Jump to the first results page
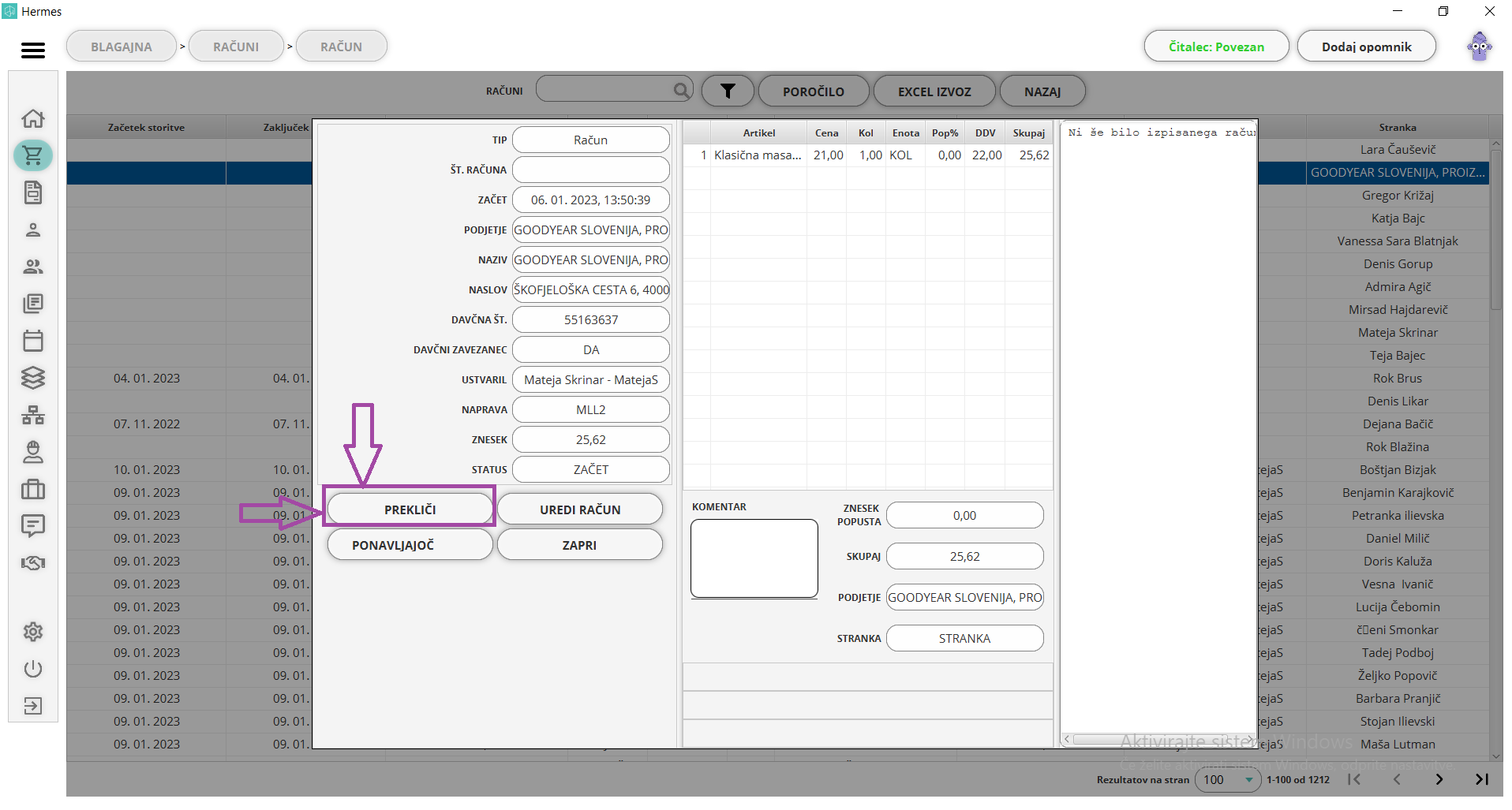The width and height of the screenshot is (1512, 810). 1355,779
